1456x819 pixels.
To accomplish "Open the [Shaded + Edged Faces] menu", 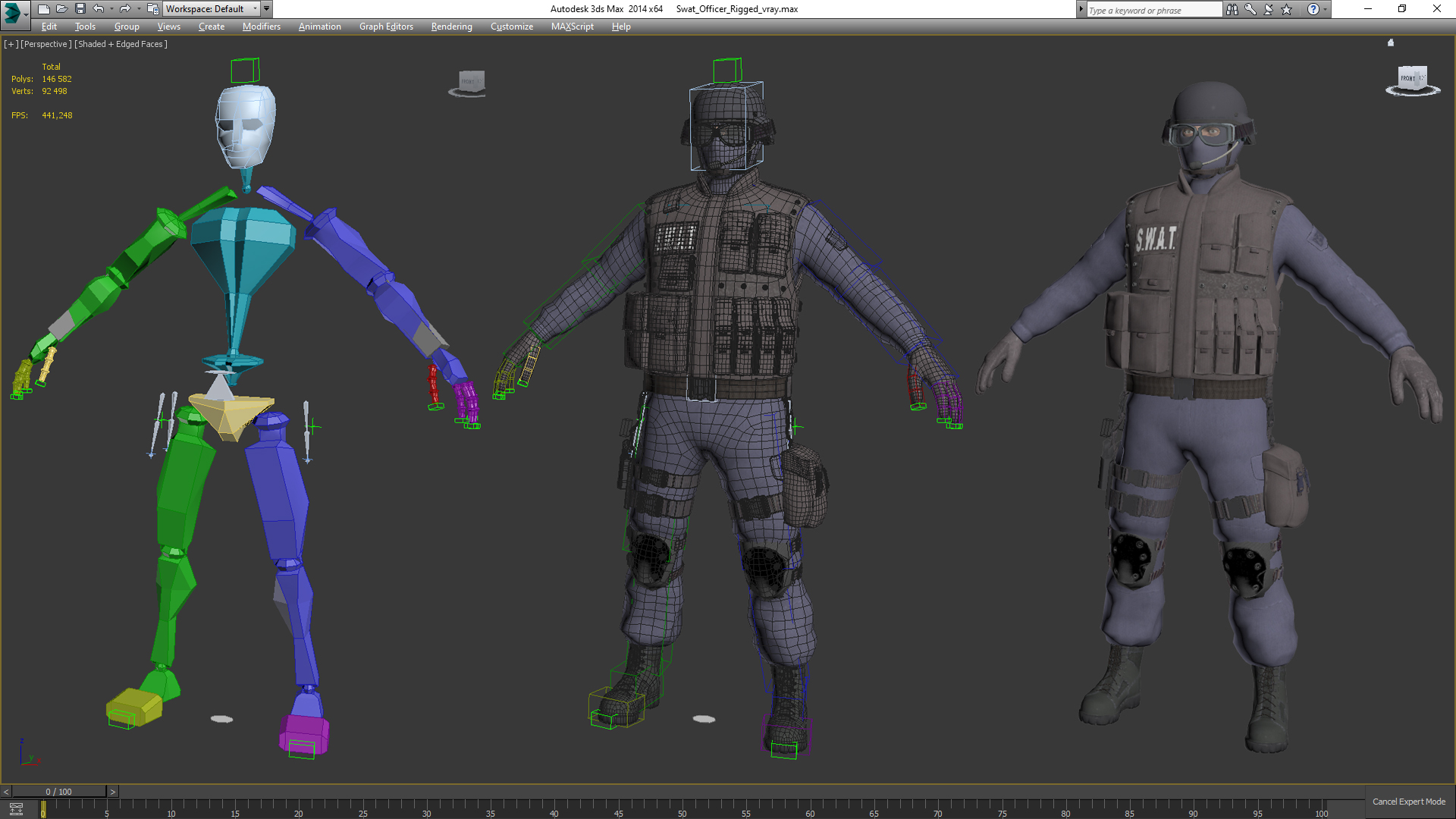I will [121, 44].
